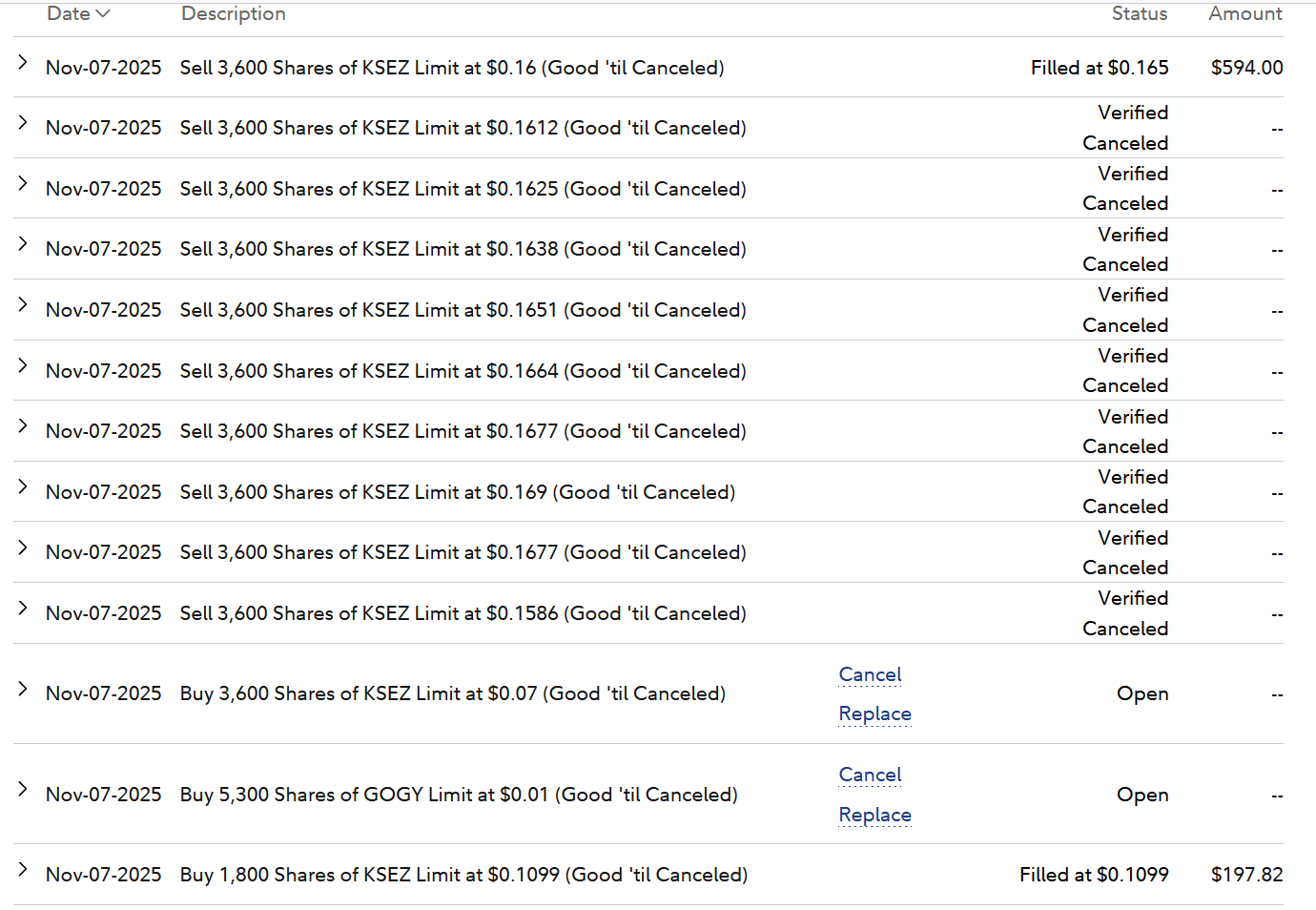This screenshot has height=910, width=1316.
Task: Show details for the $0.1638 sell order
Action: (23, 244)
